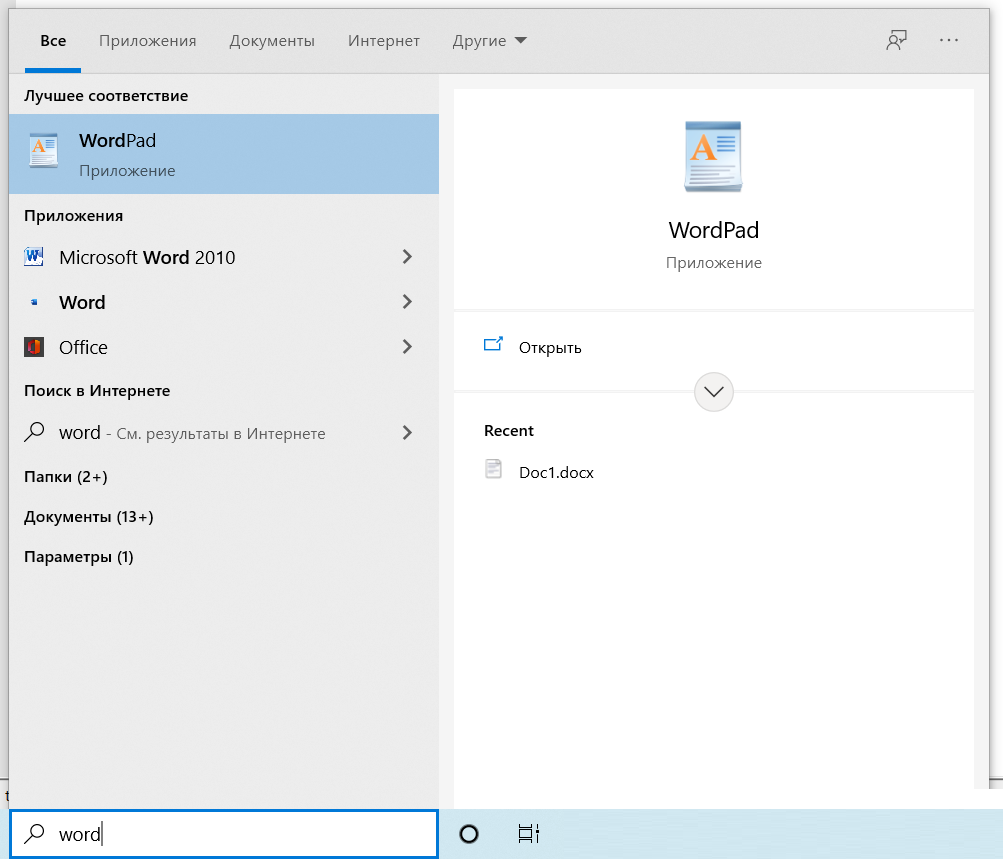Open Task View from the taskbar
The image size is (1003, 861).
pyautogui.click(x=529, y=834)
